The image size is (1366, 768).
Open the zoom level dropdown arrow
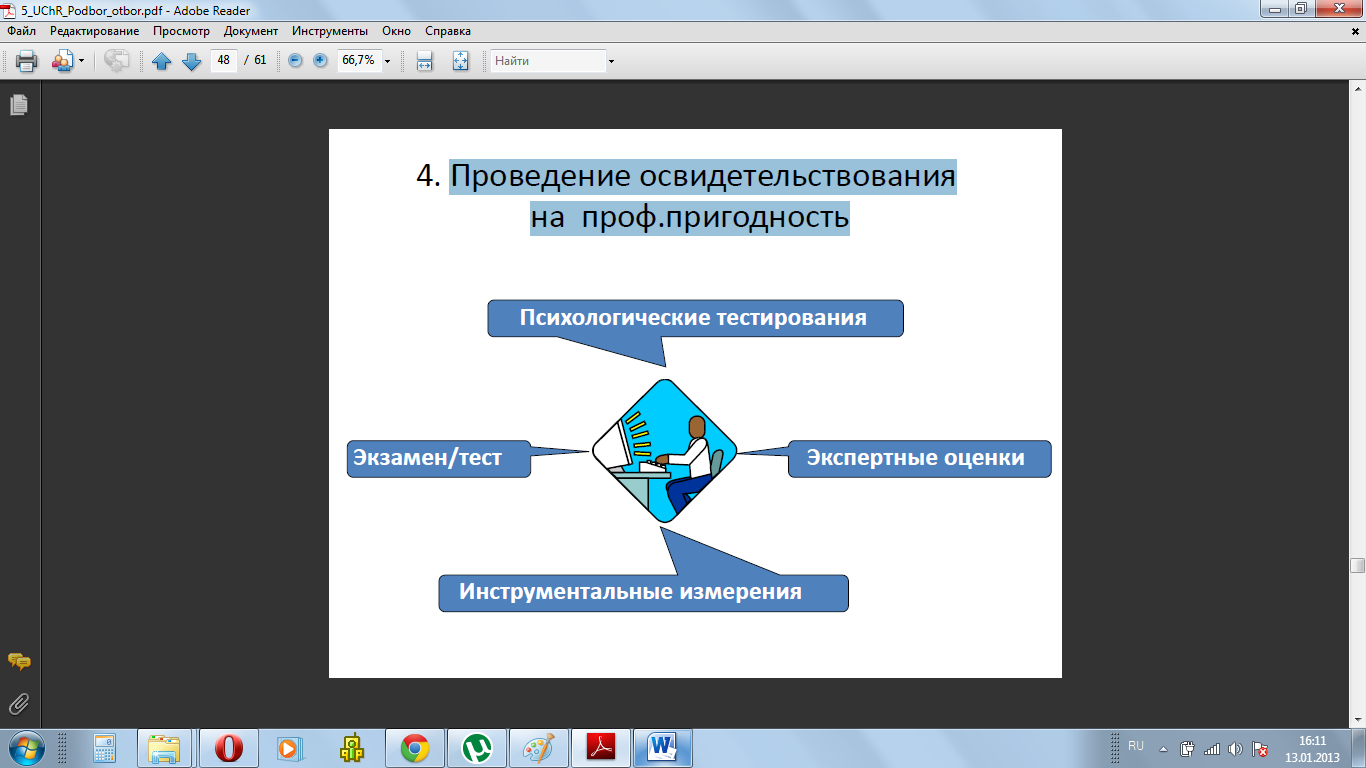click(x=388, y=61)
